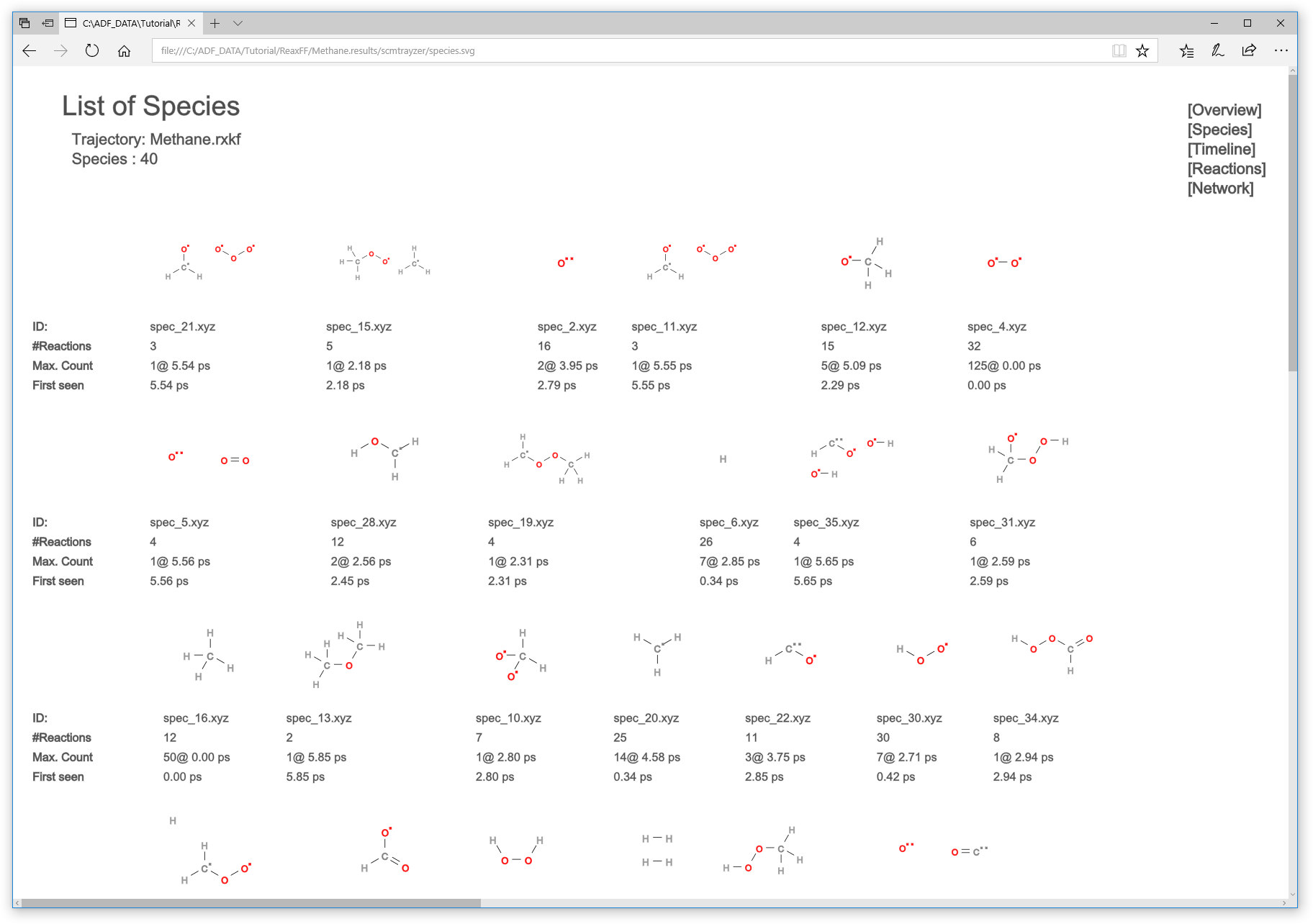The height and width of the screenshot is (924, 1313).
Task: Refresh the species.svg page
Action: point(92,50)
